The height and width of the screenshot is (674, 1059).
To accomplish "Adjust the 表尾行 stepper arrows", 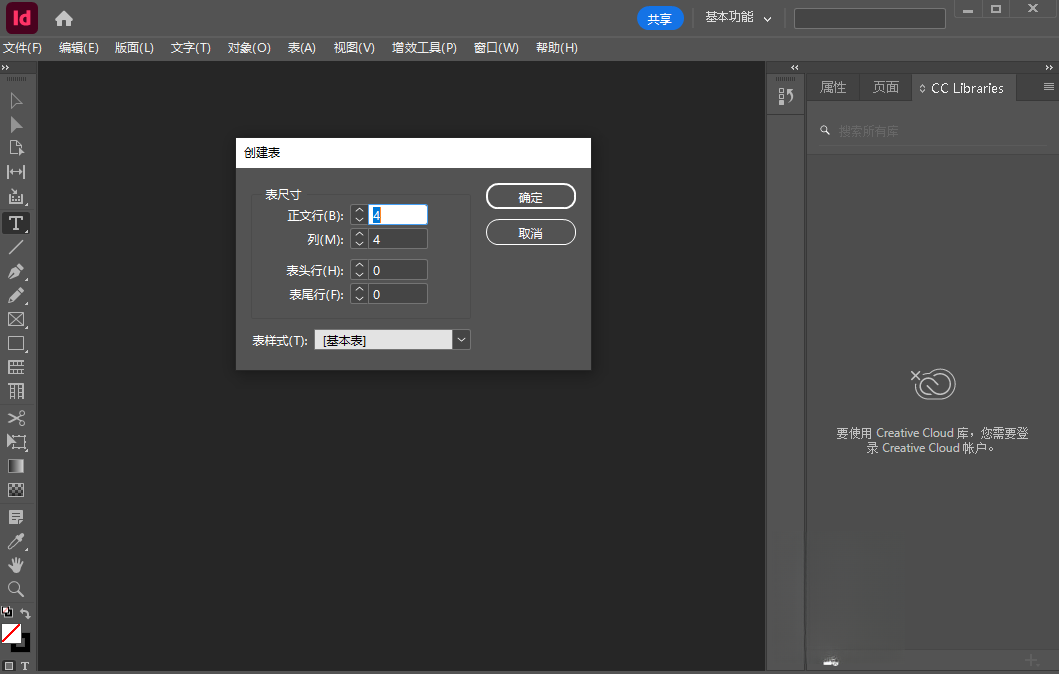I will (359, 294).
